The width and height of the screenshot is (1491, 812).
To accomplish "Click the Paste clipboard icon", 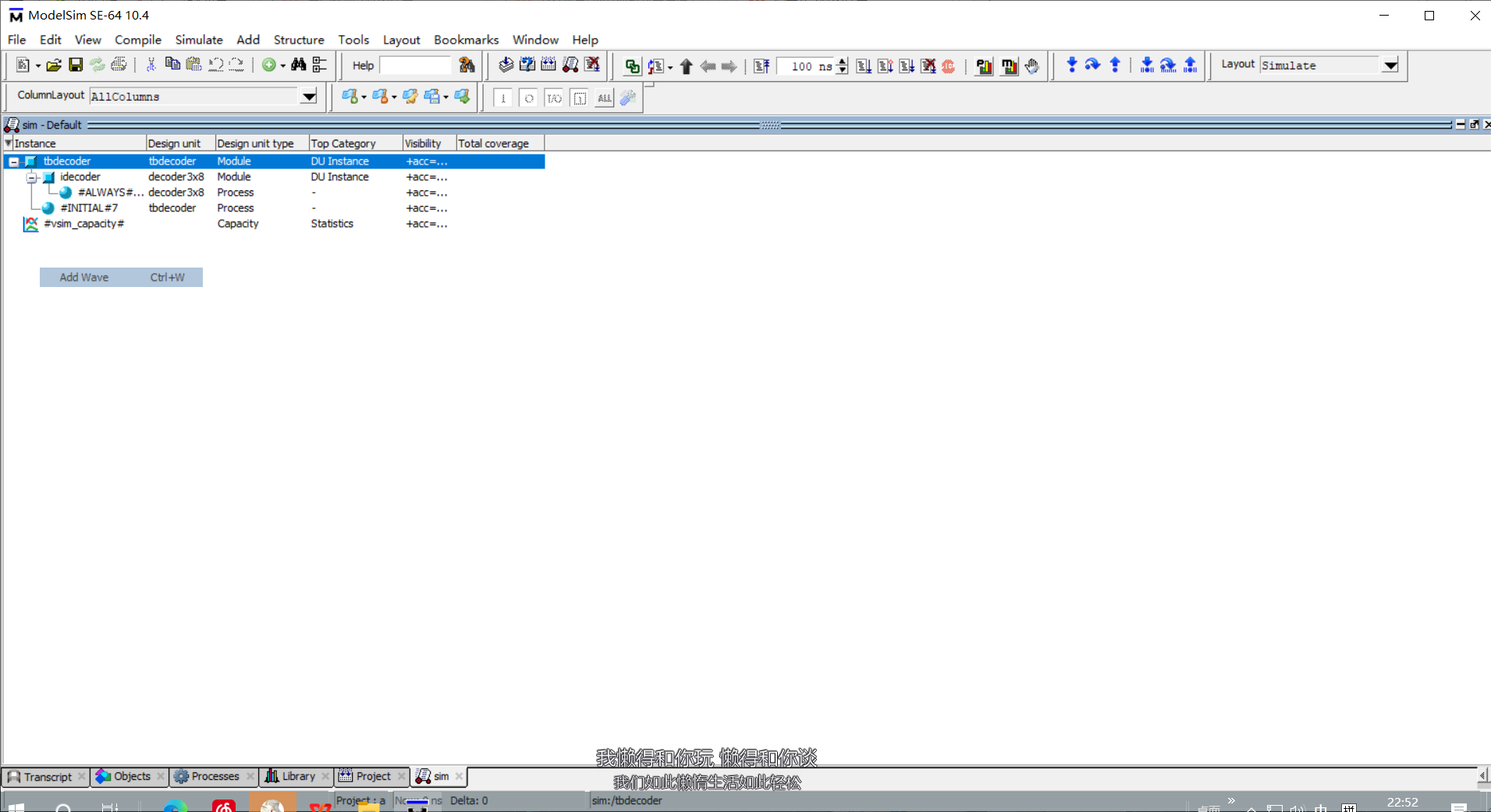I will (x=193, y=66).
